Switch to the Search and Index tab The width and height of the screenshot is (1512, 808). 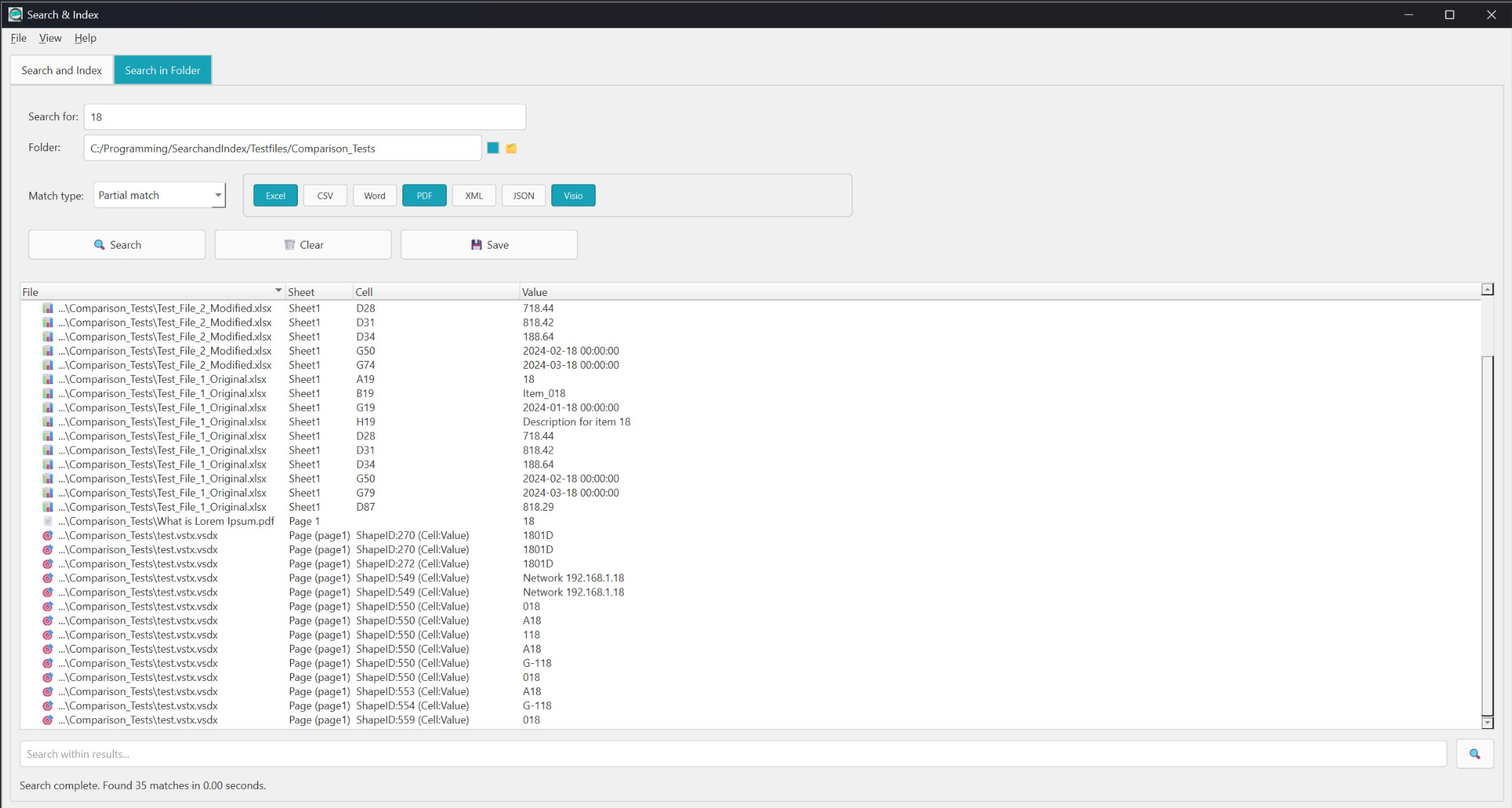click(x=61, y=70)
